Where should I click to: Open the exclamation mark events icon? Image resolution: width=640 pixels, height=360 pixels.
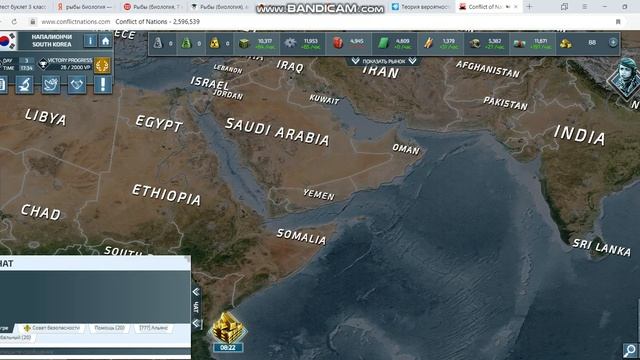pyautogui.click(x=103, y=84)
